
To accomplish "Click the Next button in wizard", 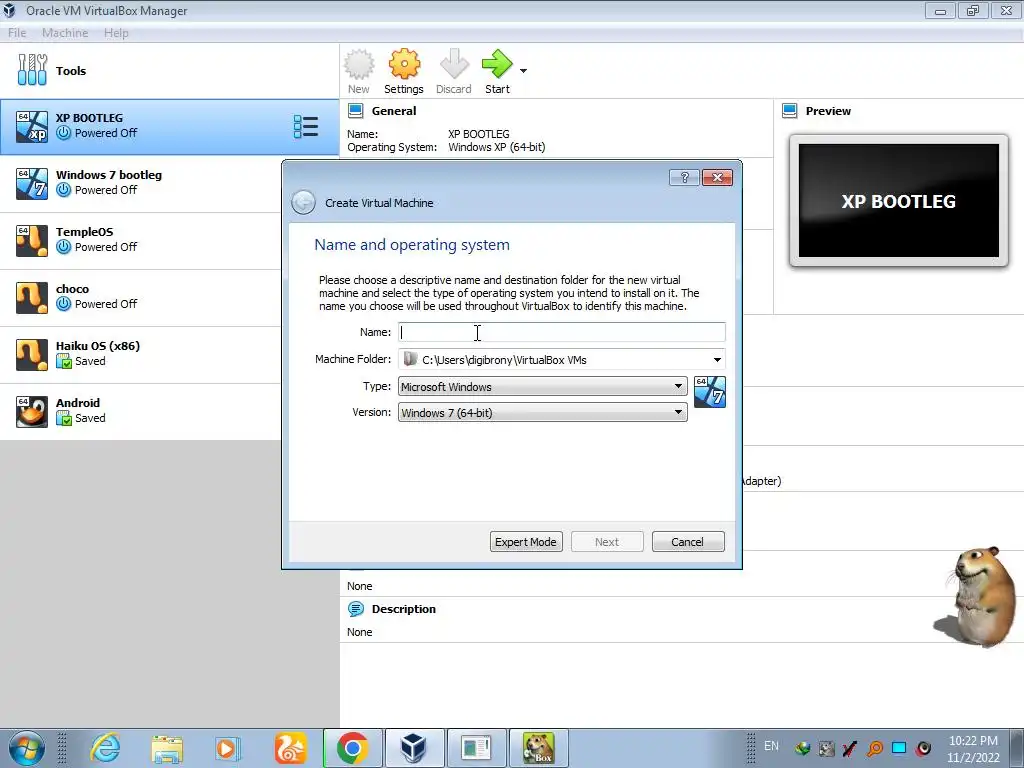I will click(x=607, y=542).
